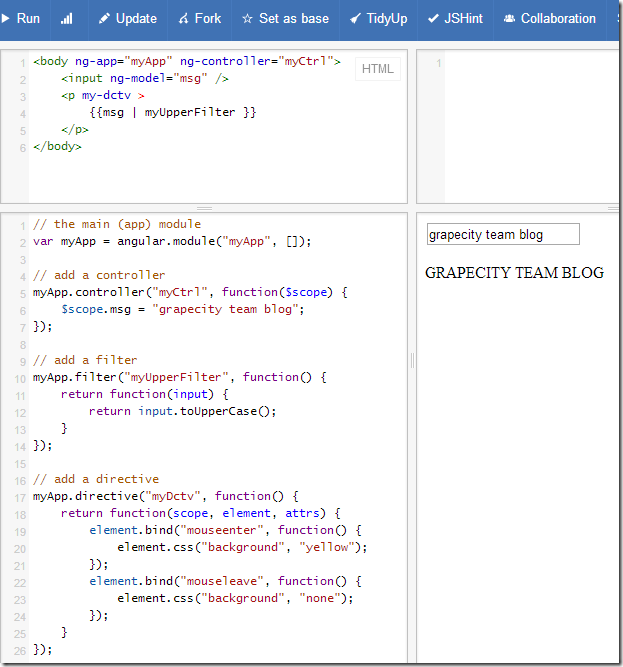Click the HTML label in the markup panel
This screenshot has width=623, height=667.
pyautogui.click(x=377, y=69)
